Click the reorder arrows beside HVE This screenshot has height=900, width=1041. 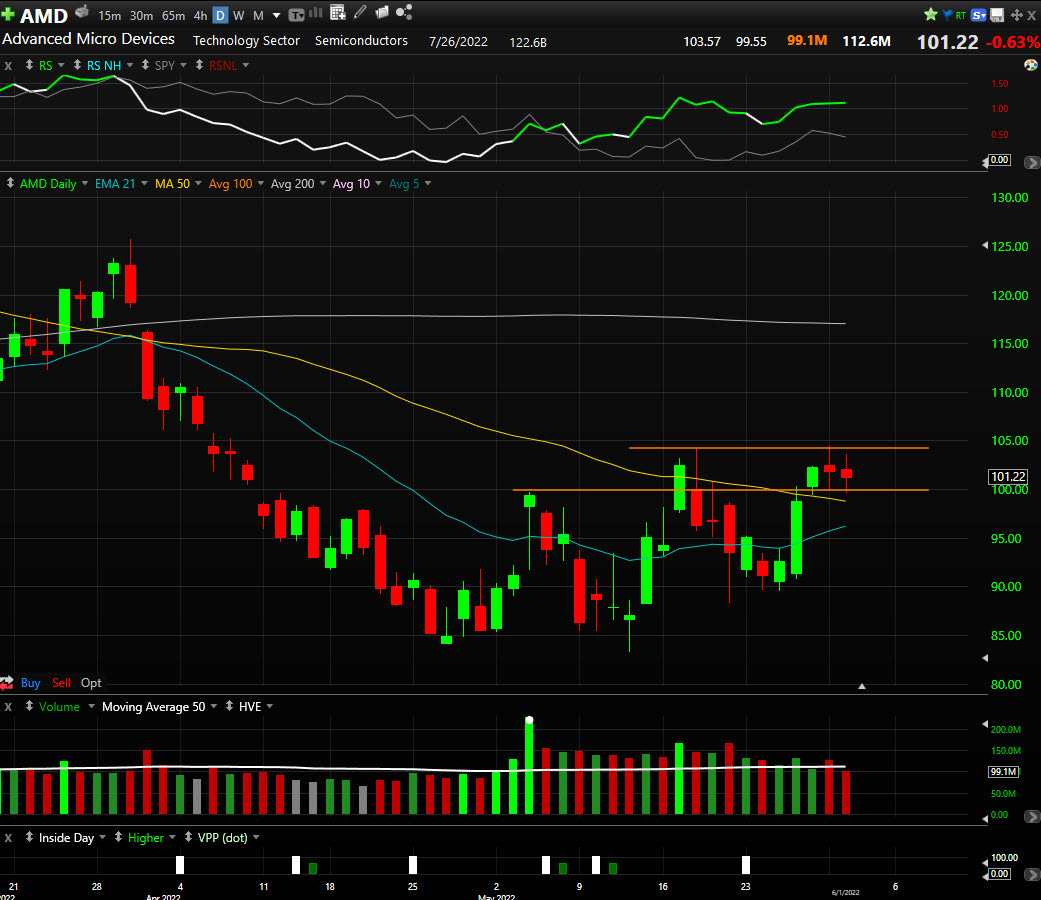click(x=229, y=706)
